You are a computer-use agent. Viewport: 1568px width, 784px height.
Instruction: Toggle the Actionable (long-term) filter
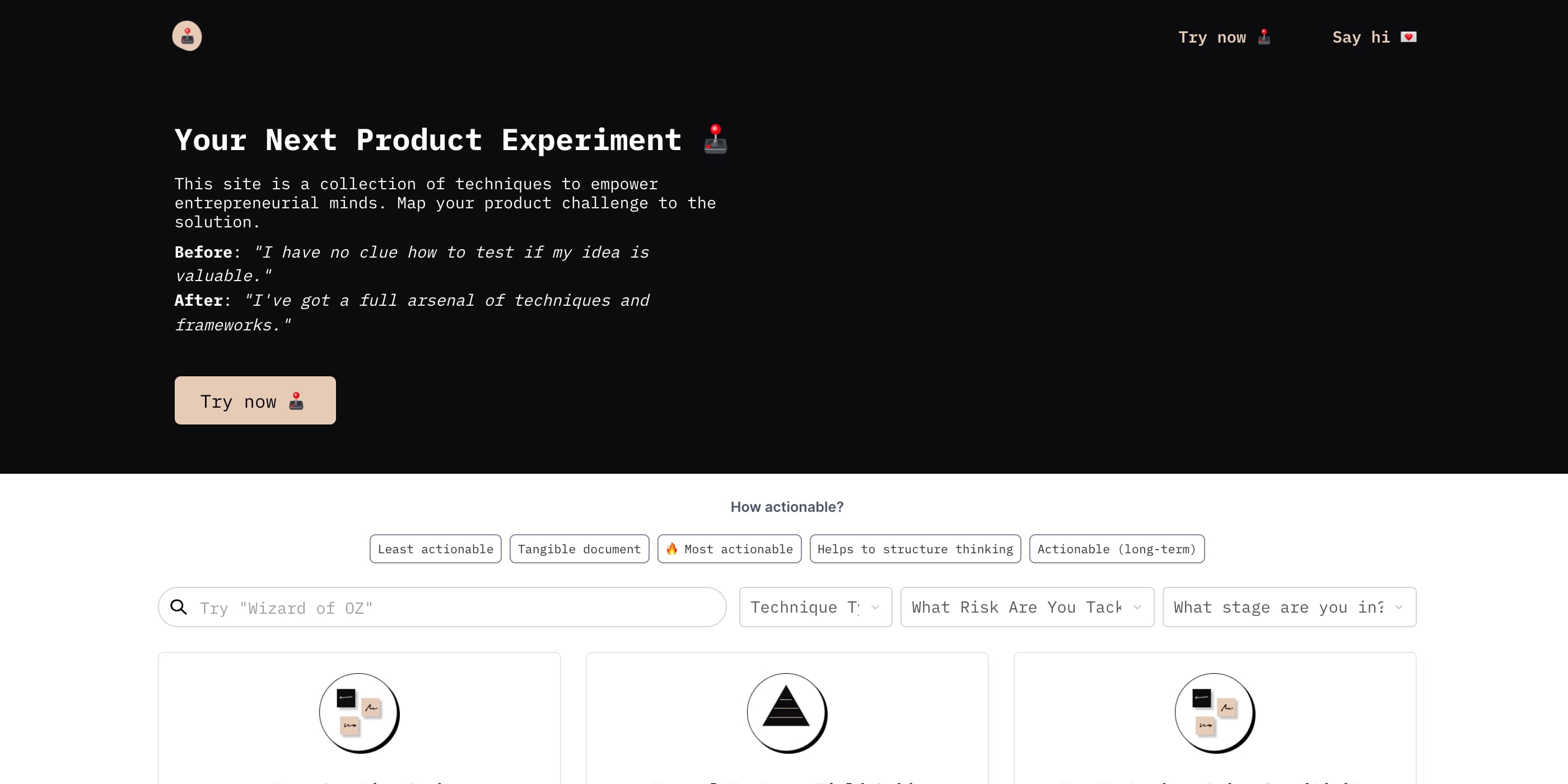coord(1116,548)
